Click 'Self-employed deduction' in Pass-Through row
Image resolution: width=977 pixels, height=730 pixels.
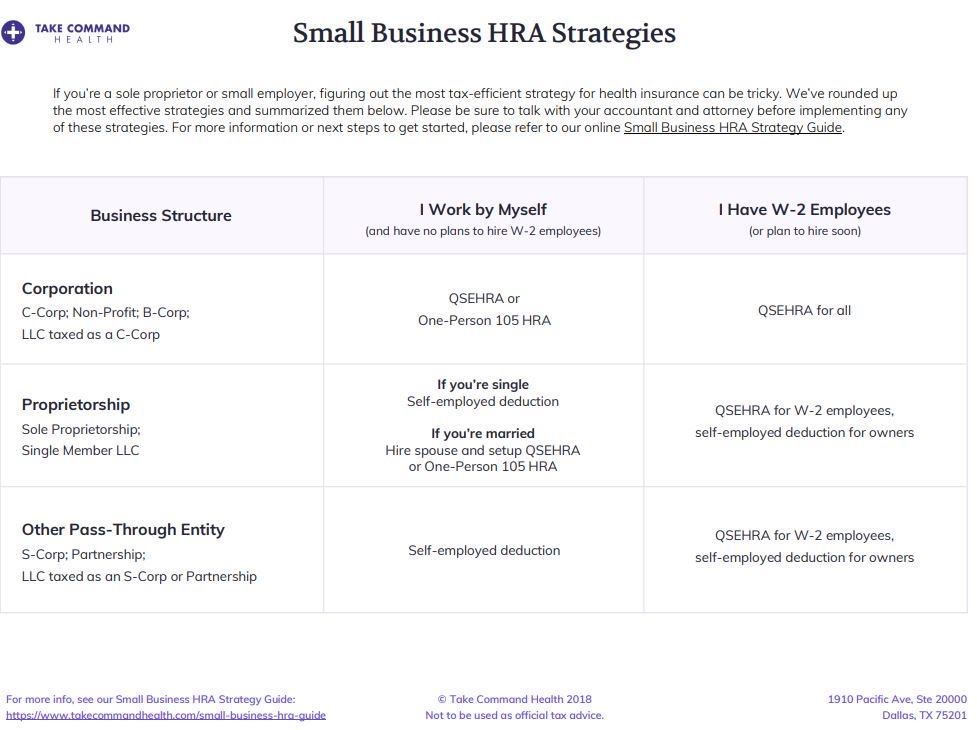point(484,550)
